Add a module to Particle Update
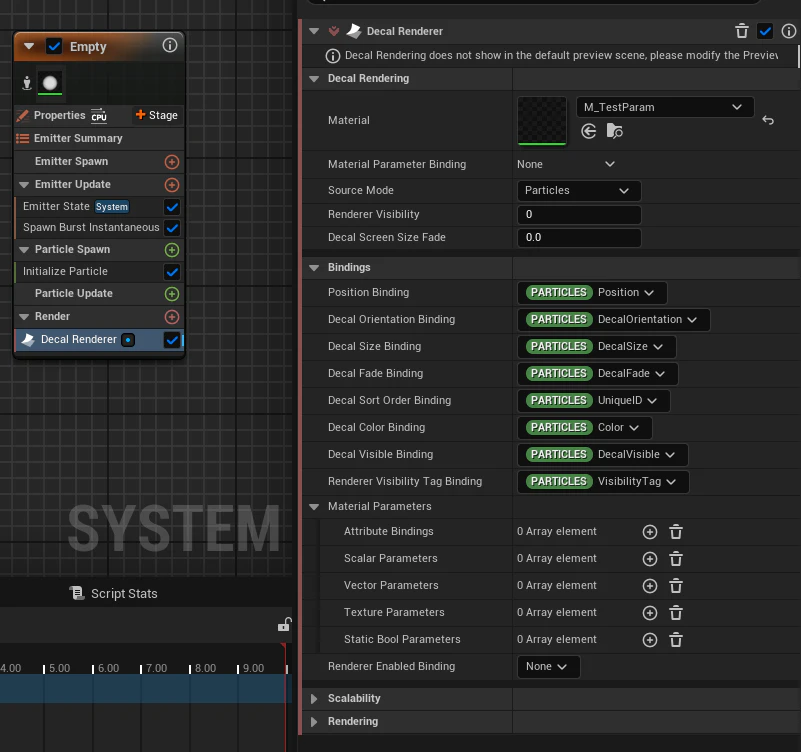801x752 pixels. 172,294
